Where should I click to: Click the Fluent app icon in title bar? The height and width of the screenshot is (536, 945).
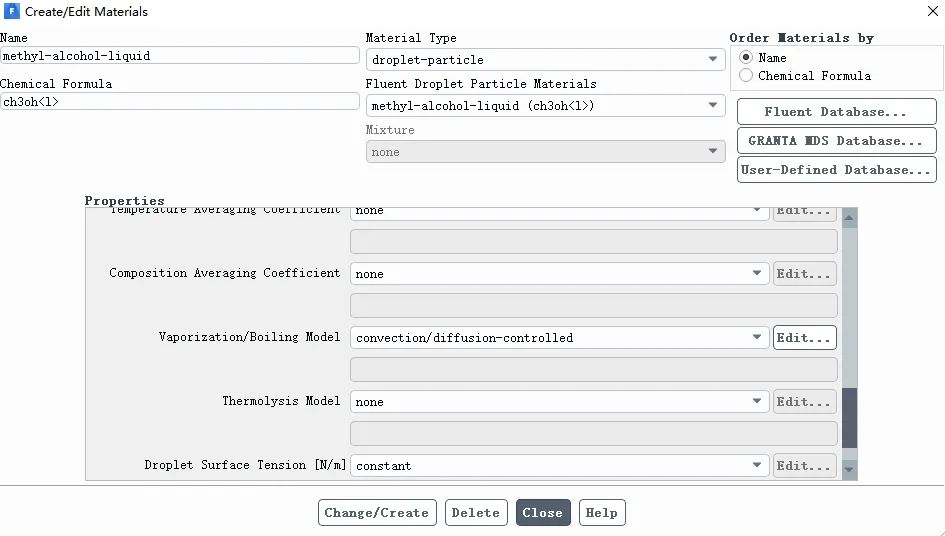(12, 12)
